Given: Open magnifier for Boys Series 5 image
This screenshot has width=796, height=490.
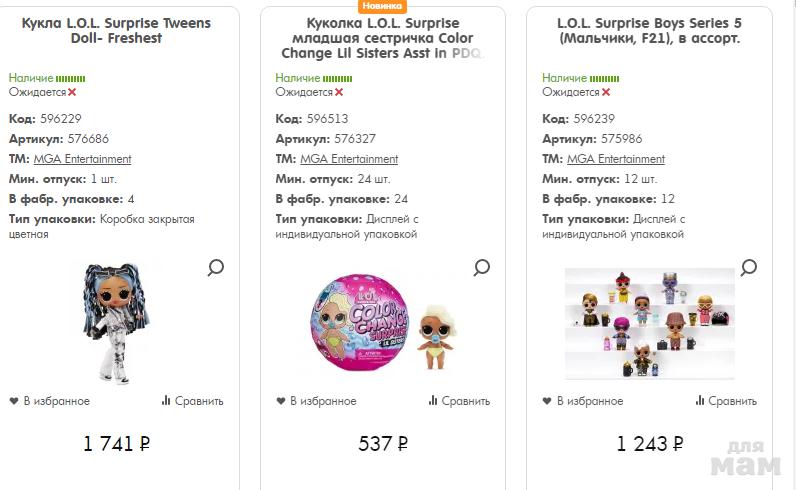Looking at the screenshot, I should pyautogui.click(x=748, y=267).
